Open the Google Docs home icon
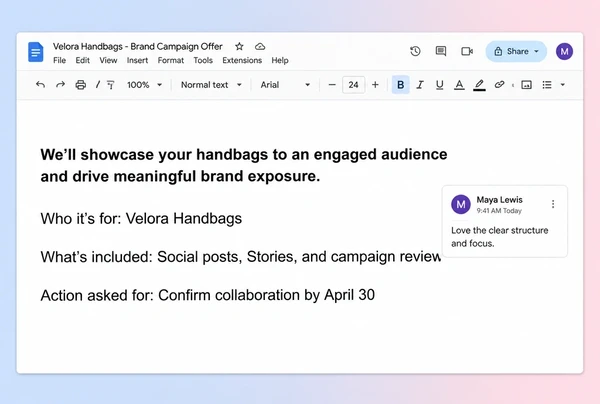600x404 pixels. click(x=36, y=52)
